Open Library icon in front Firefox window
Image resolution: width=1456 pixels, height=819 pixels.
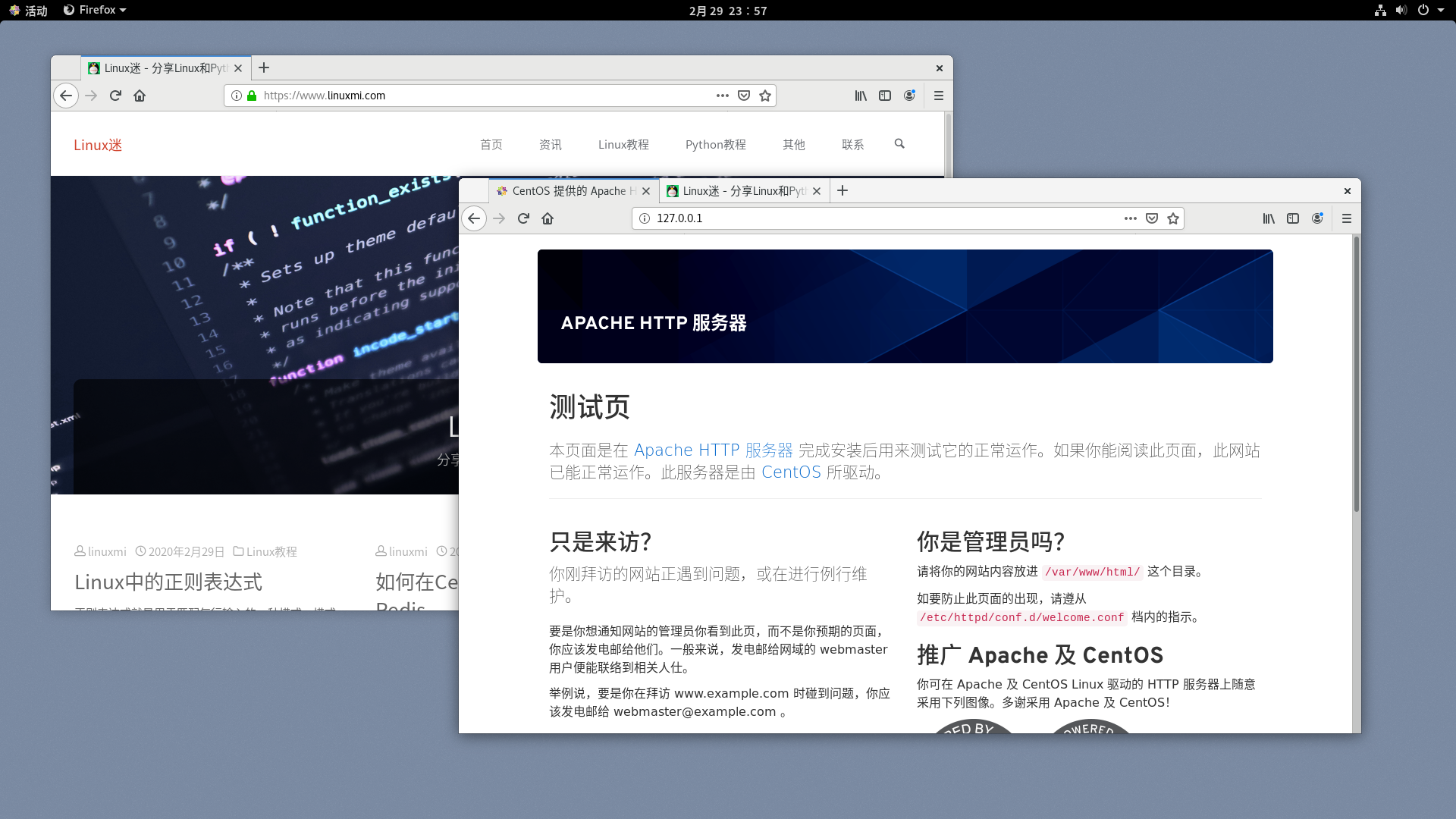1269,218
